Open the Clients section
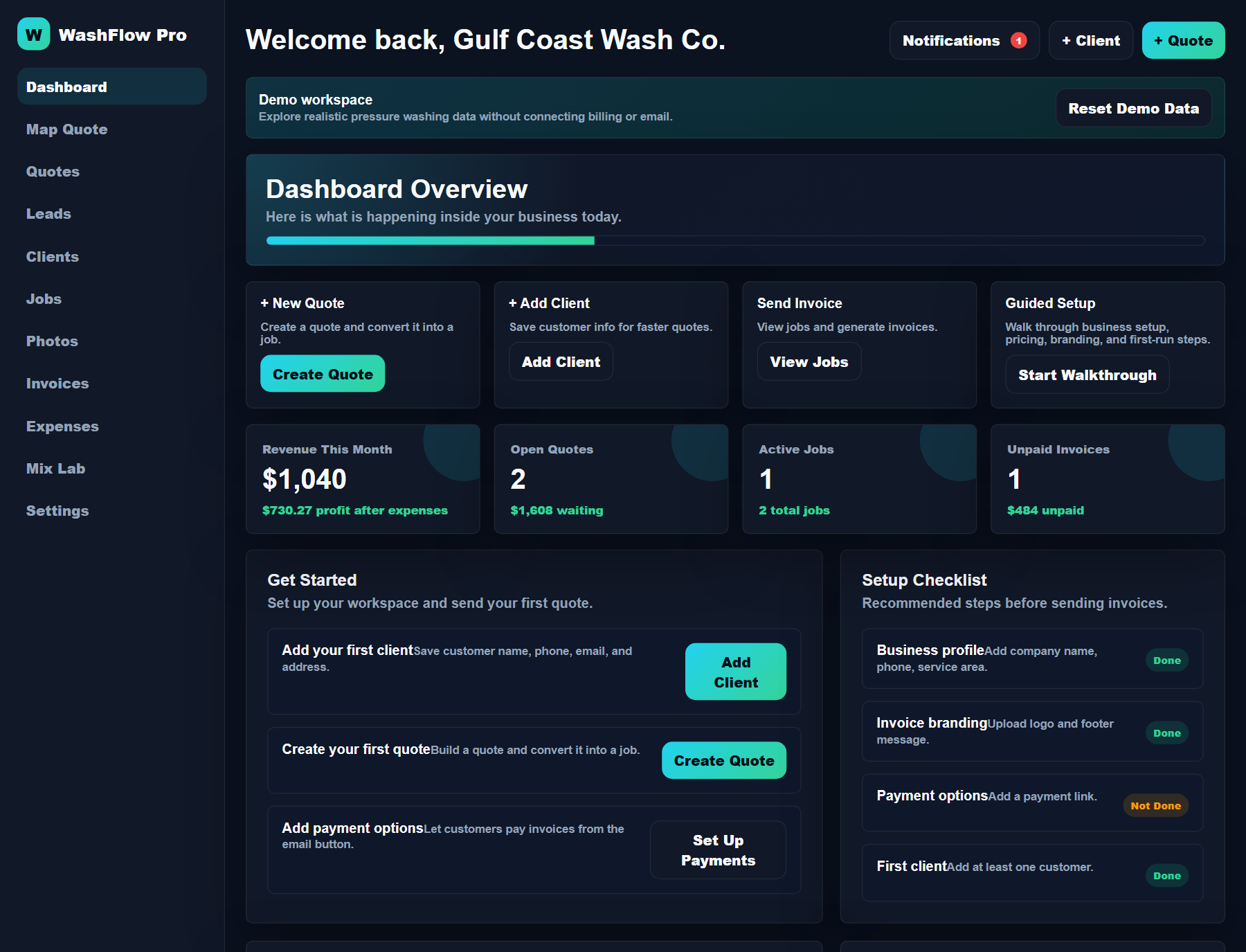Screen dimensions: 1246x952 click(52, 256)
